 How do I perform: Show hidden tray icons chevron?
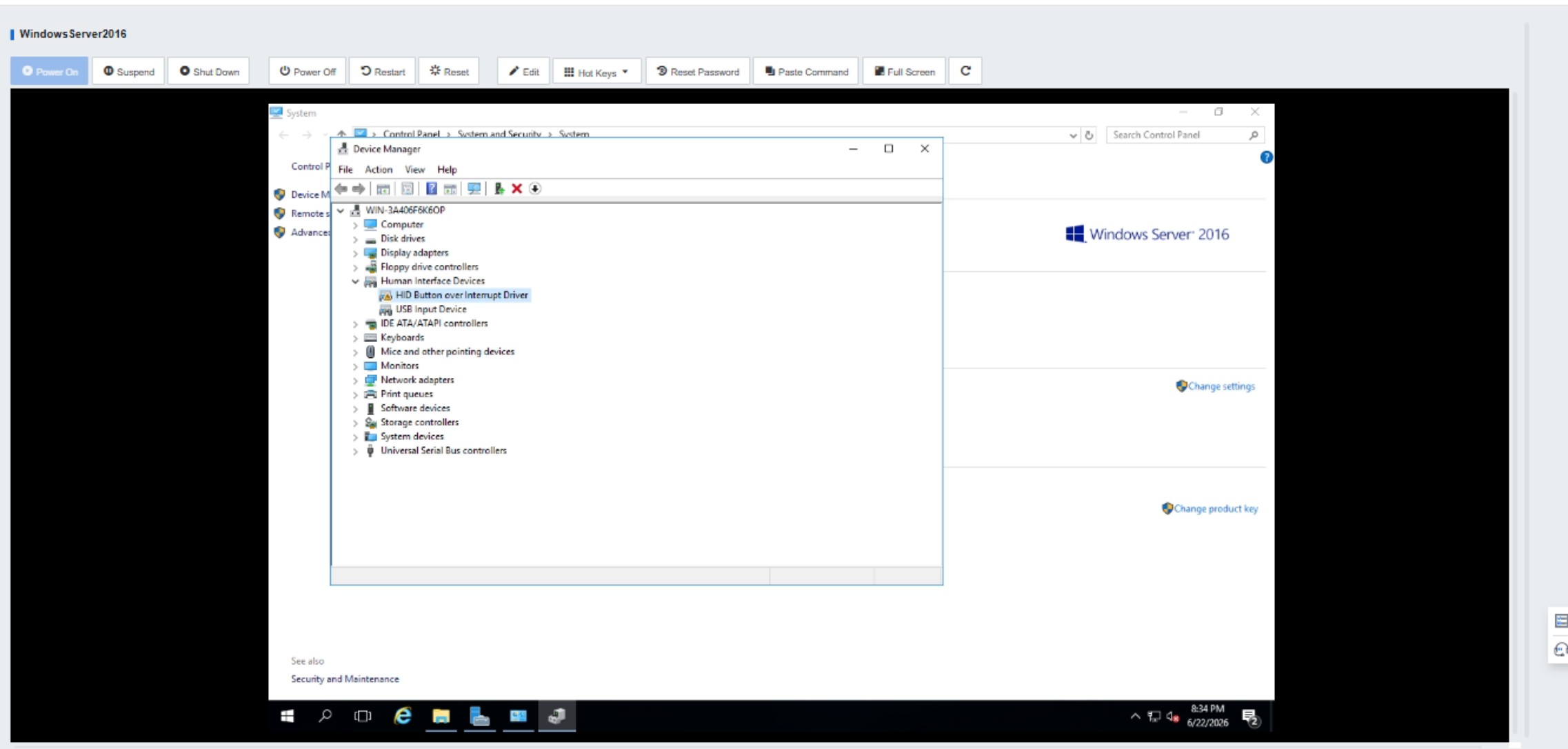[x=1135, y=717]
